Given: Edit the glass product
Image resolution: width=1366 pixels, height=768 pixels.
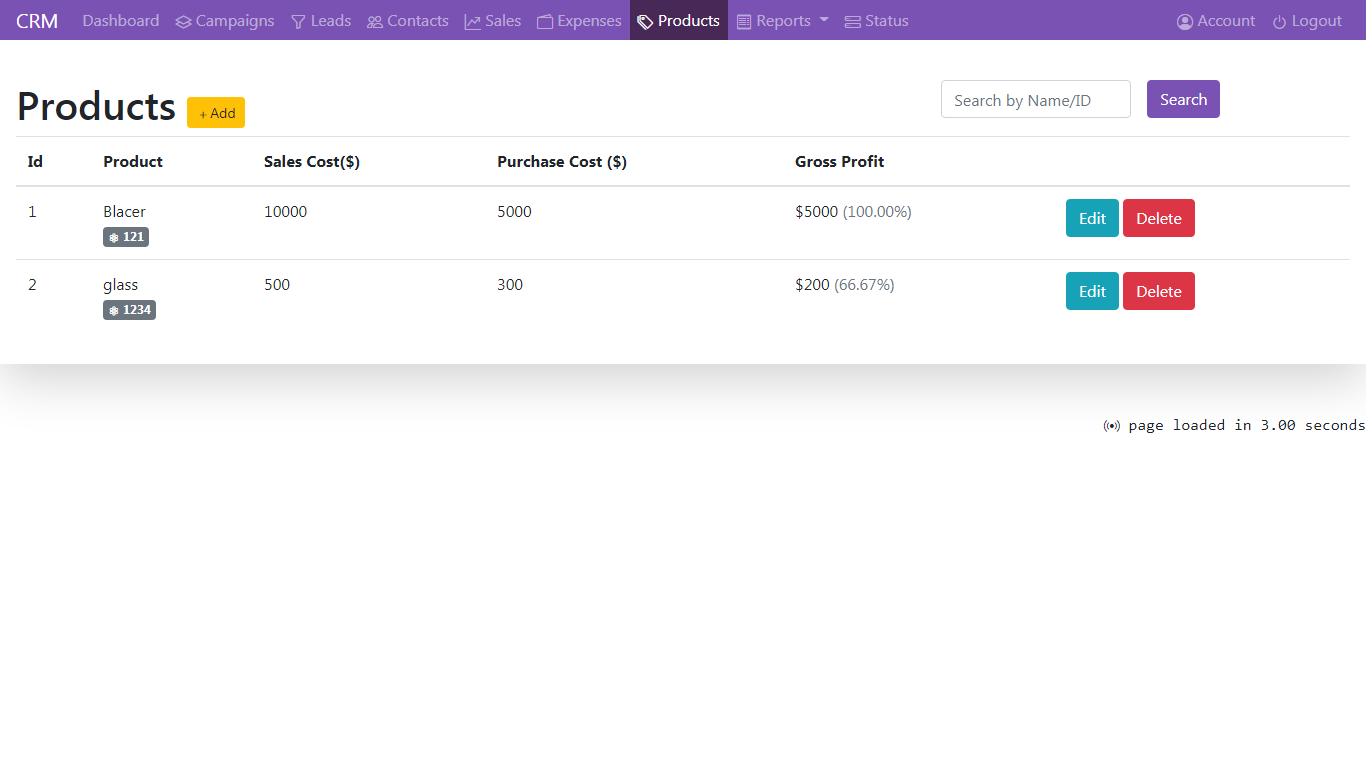Looking at the screenshot, I should coord(1092,291).
